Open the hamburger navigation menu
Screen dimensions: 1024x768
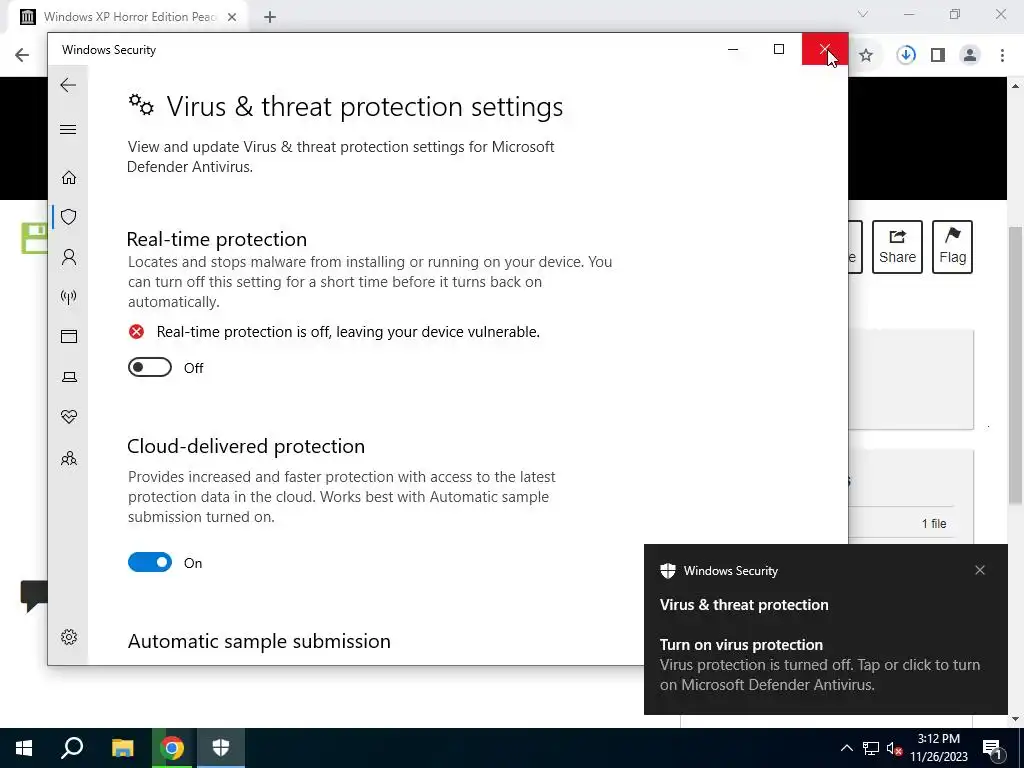[68, 129]
